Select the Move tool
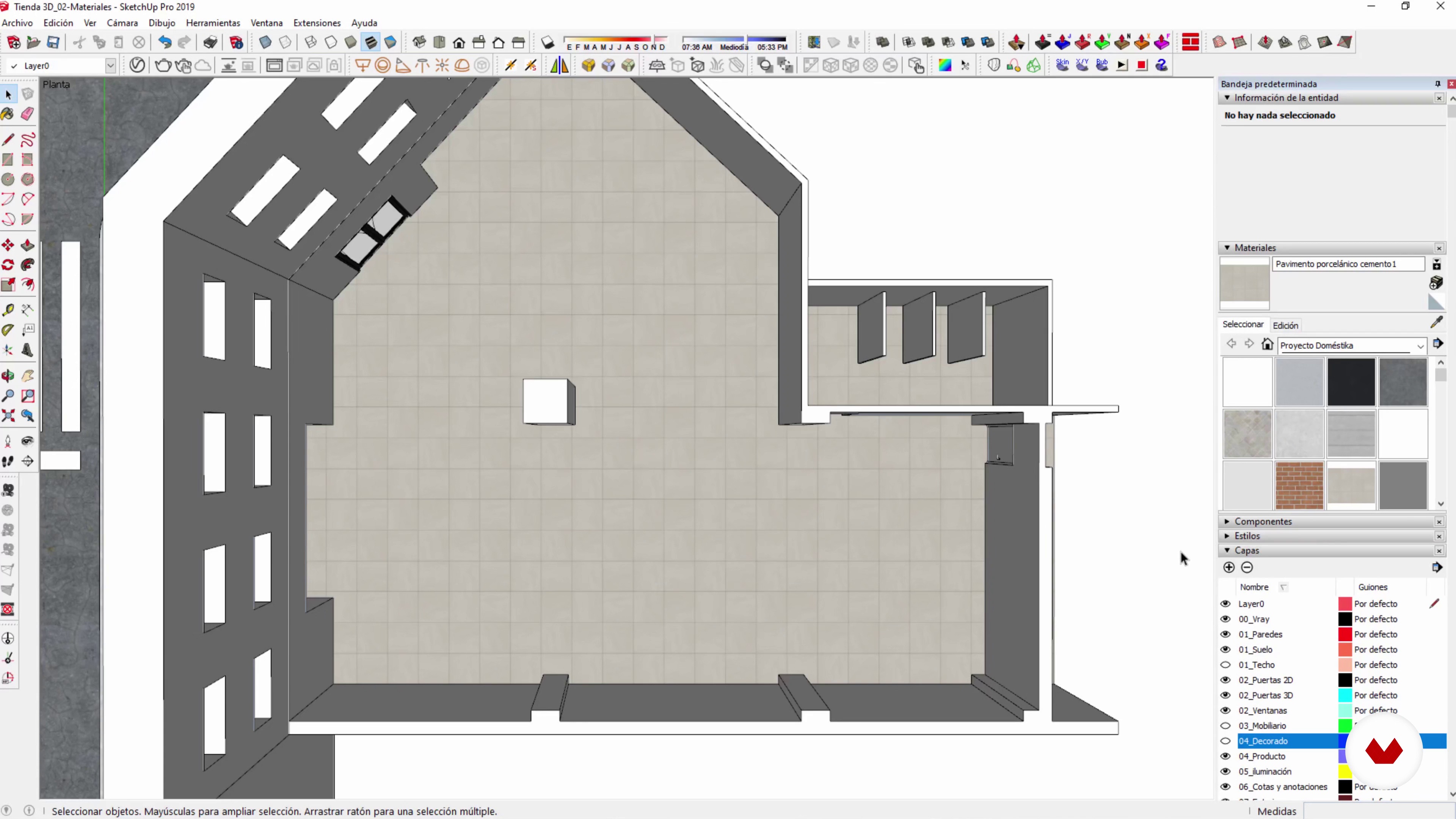The width and height of the screenshot is (1456, 819). [x=8, y=245]
